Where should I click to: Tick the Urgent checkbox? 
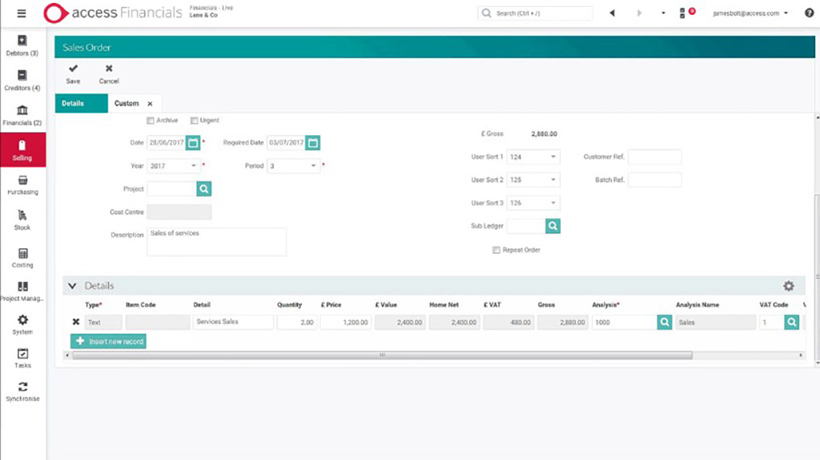click(x=194, y=121)
